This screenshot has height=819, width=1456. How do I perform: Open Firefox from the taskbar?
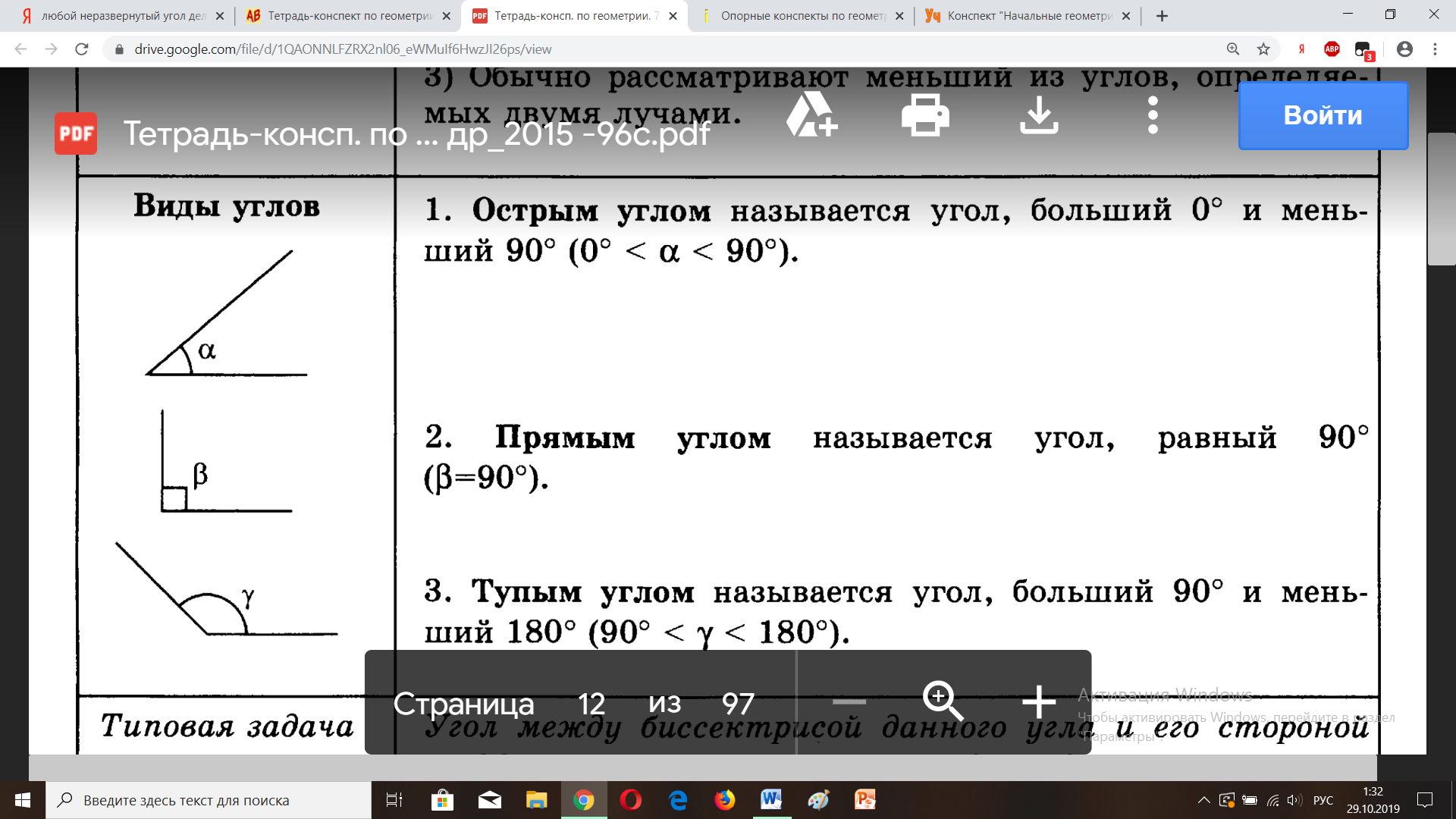tap(725, 800)
